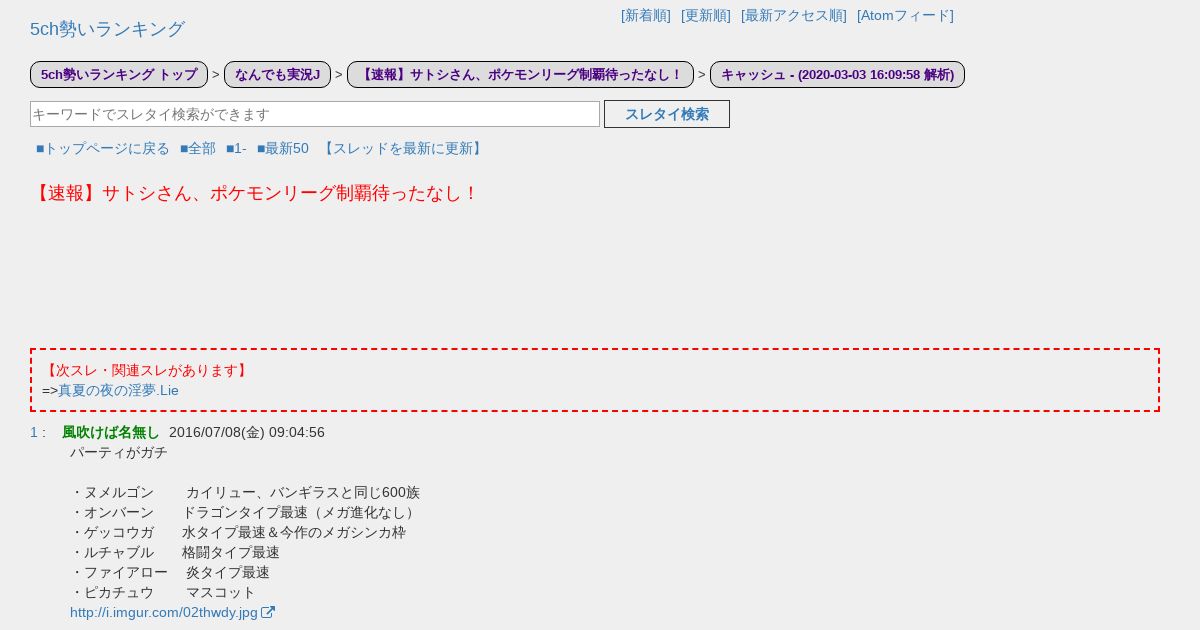
Task: Click the スレタイ検索 button
Action: [x=667, y=114]
